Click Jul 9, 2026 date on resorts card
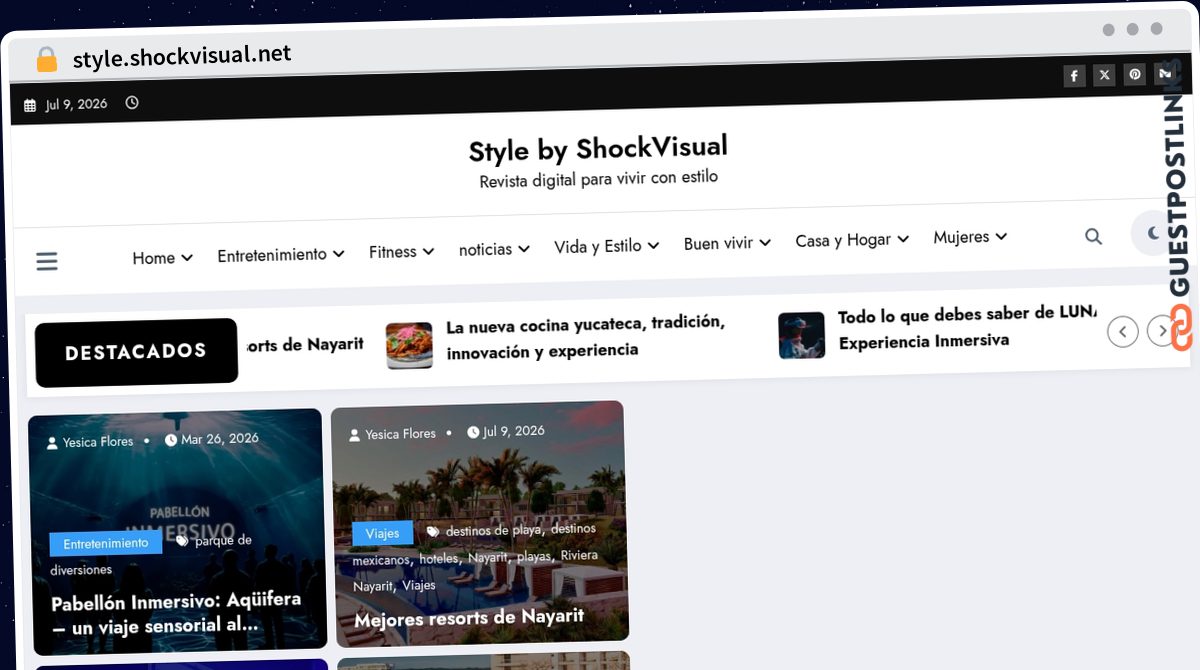 pos(514,431)
